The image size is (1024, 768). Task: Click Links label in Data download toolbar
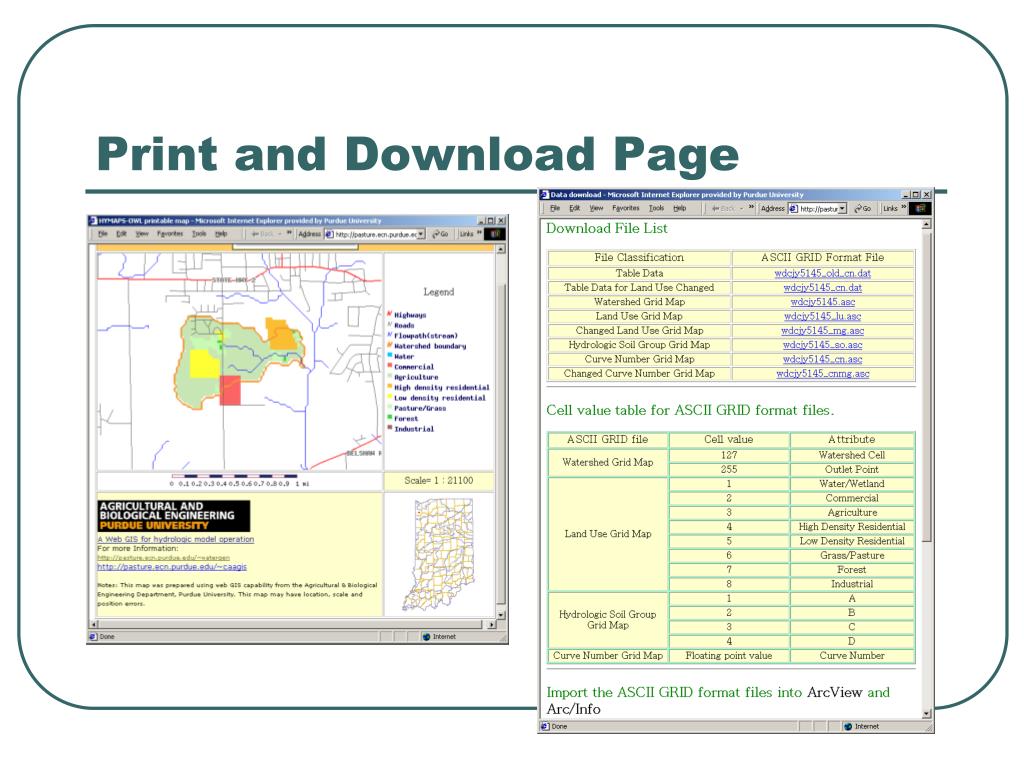[x=889, y=208]
